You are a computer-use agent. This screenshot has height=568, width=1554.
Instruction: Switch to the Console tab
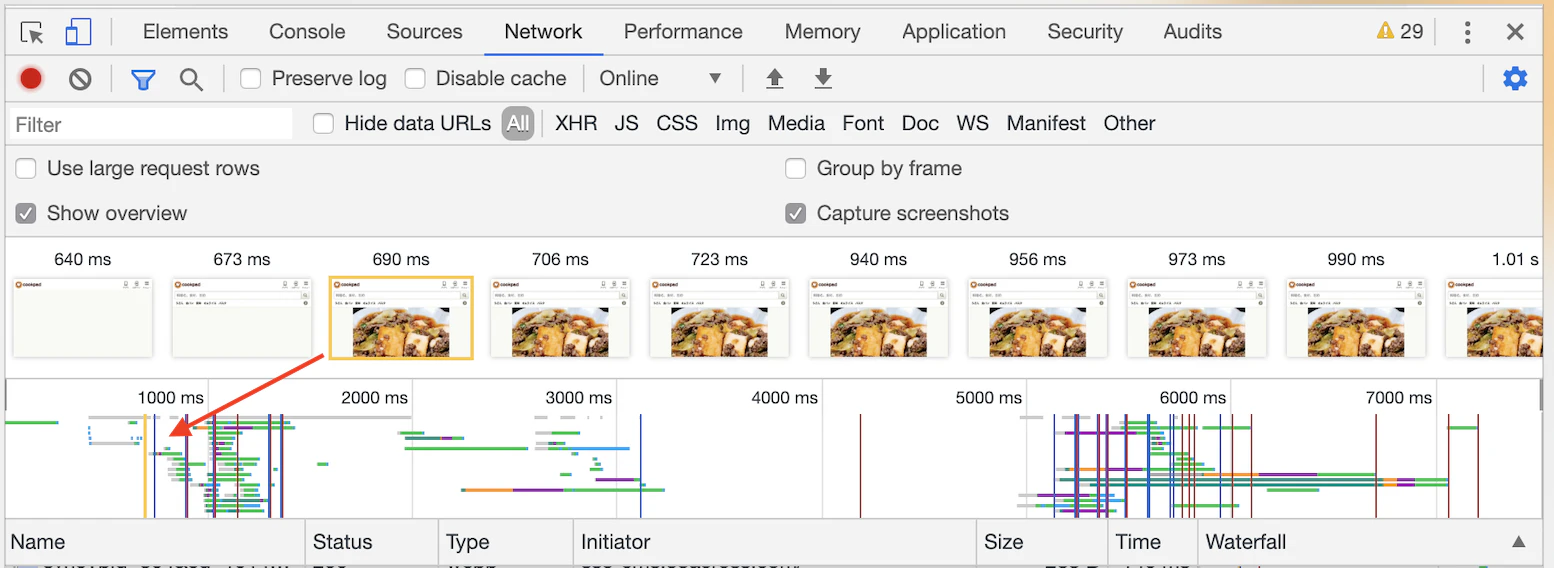pyautogui.click(x=307, y=32)
